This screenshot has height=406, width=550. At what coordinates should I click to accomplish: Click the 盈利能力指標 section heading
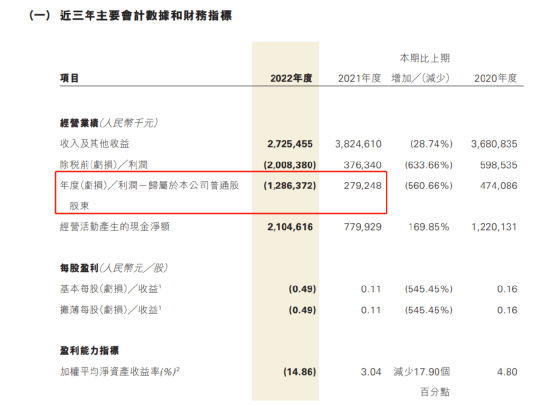coord(89,351)
